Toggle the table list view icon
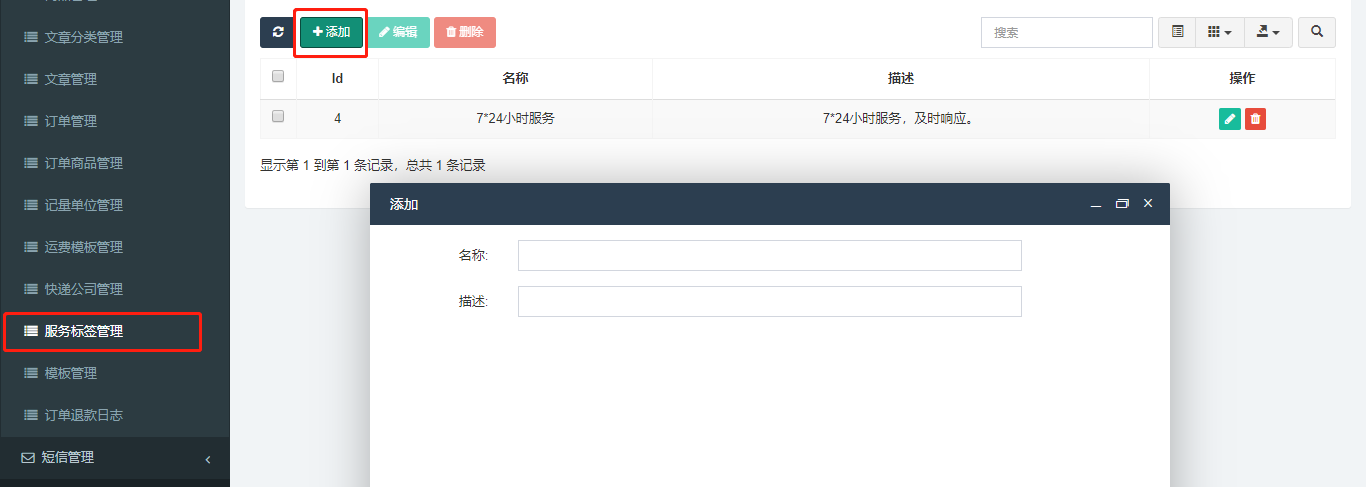 (x=1177, y=32)
